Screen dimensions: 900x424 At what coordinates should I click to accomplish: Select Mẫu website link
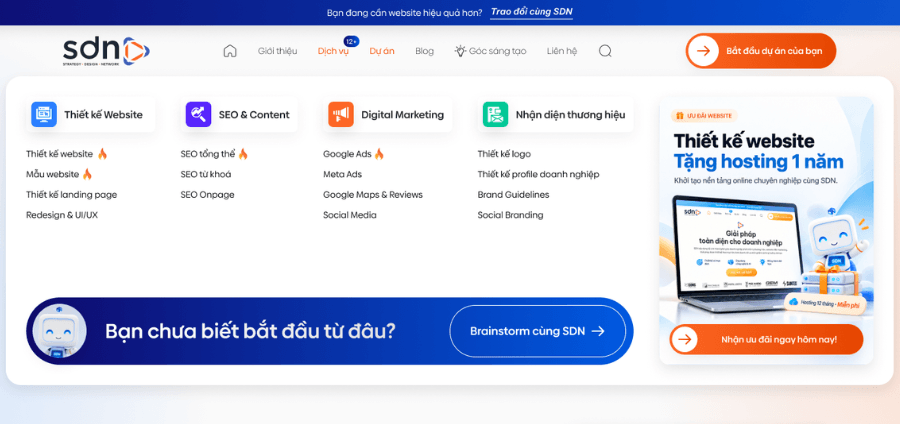[52, 174]
